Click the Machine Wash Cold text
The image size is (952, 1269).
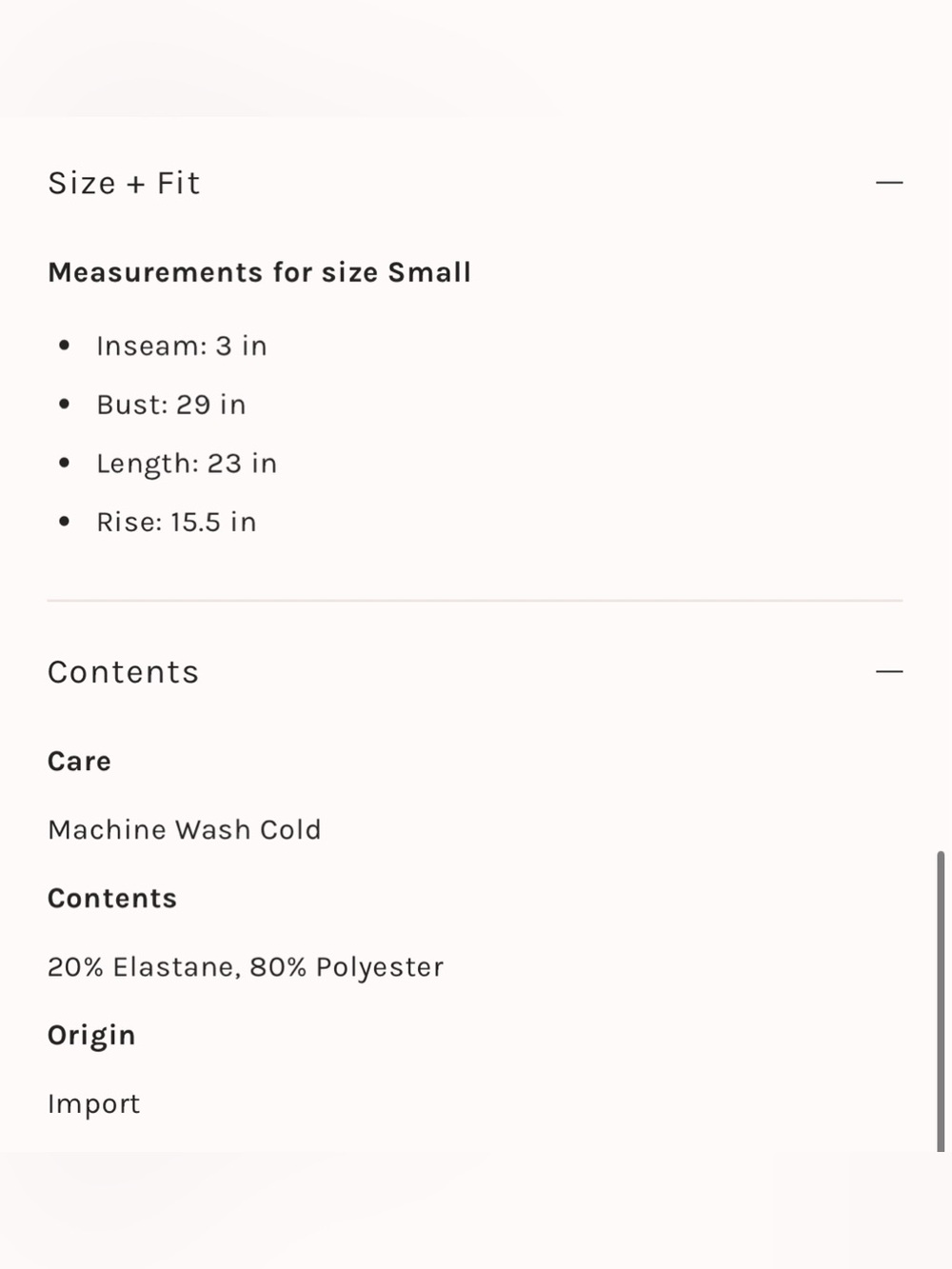tap(185, 829)
